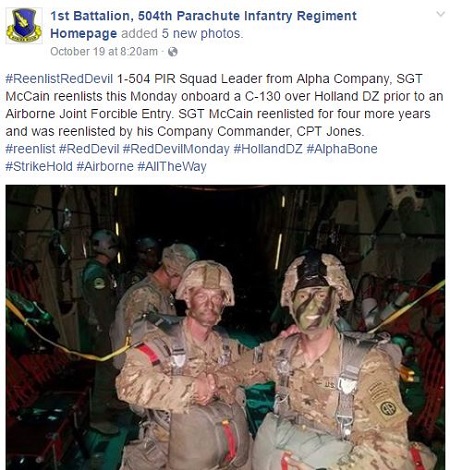Open the #Airborne hashtag

(105, 166)
